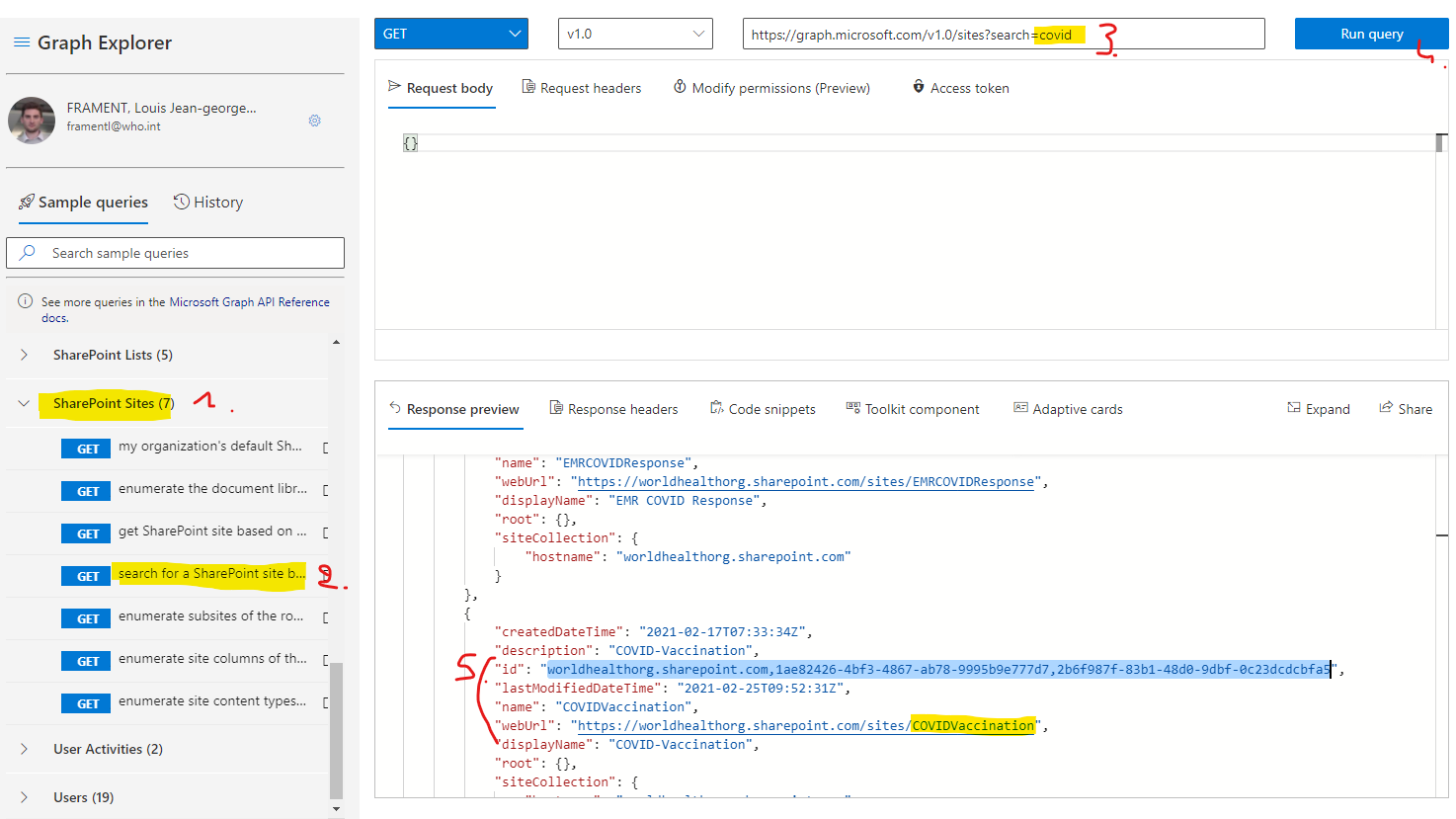Click the Run query button
This screenshot has width=1456, height=819.
point(1371,34)
